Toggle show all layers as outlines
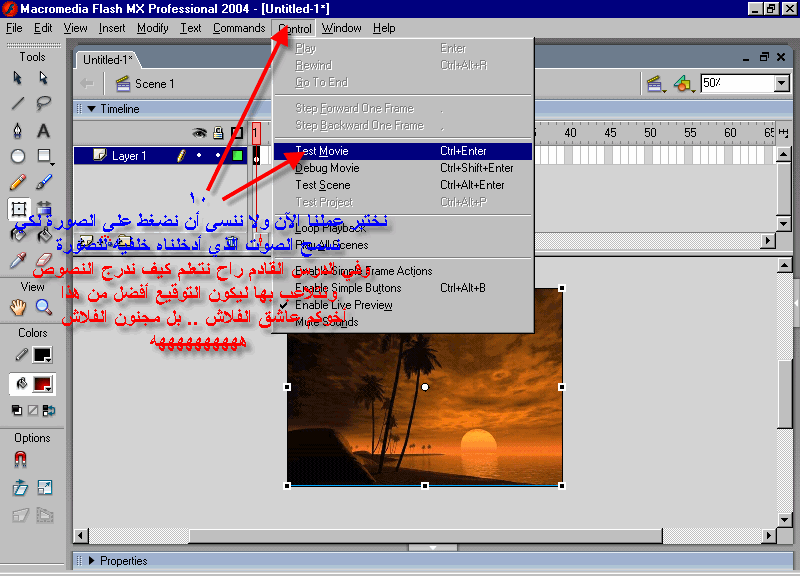 (237, 133)
